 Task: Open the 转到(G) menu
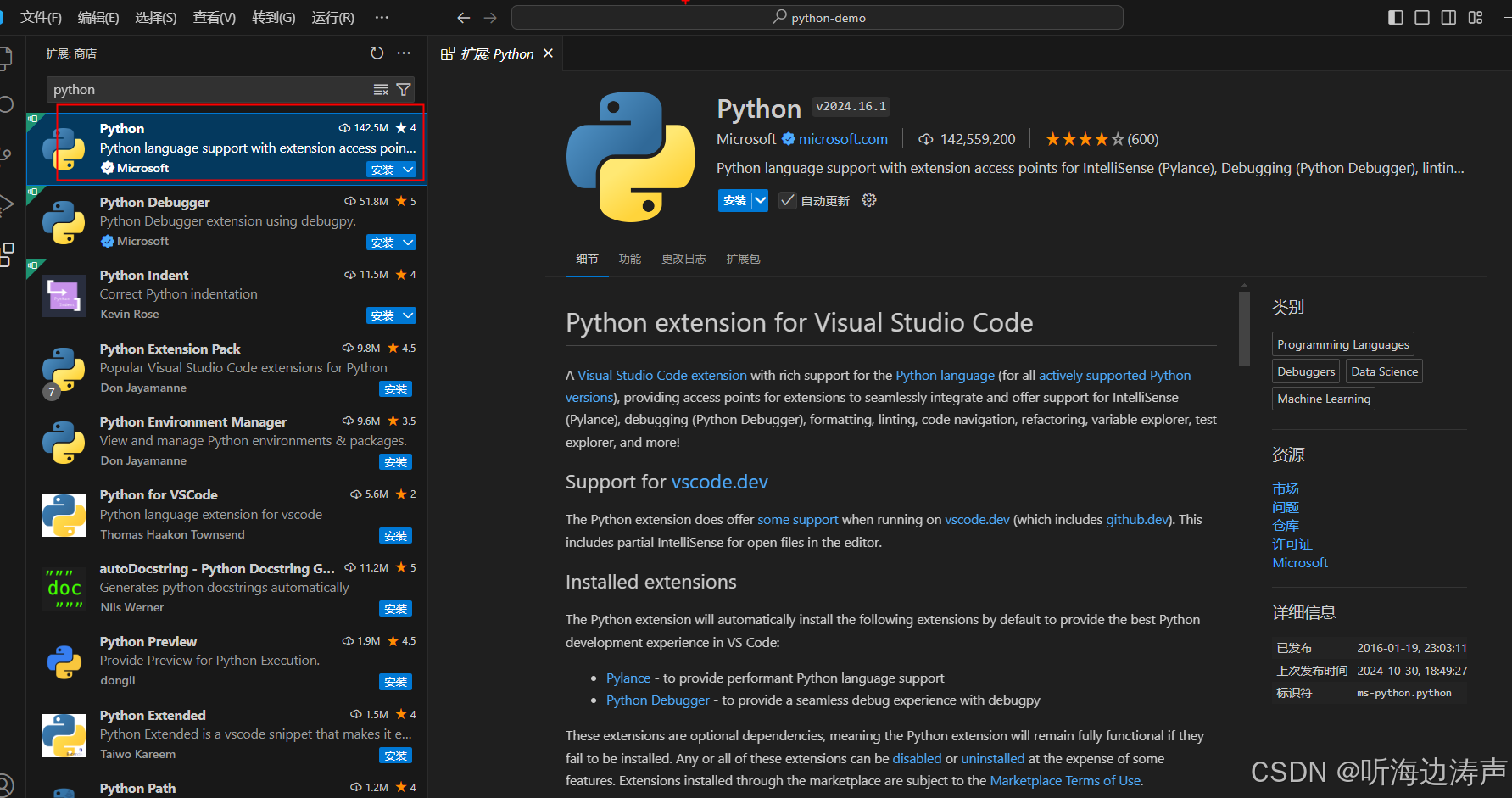click(x=274, y=18)
